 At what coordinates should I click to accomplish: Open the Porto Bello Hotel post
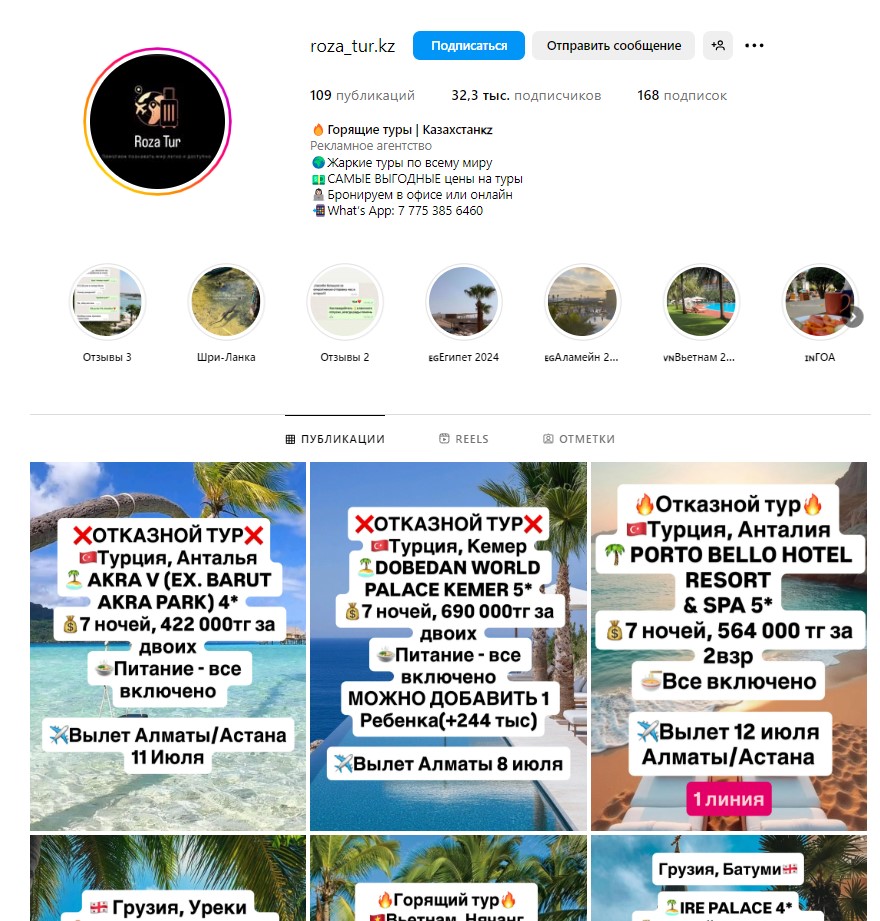pos(729,646)
